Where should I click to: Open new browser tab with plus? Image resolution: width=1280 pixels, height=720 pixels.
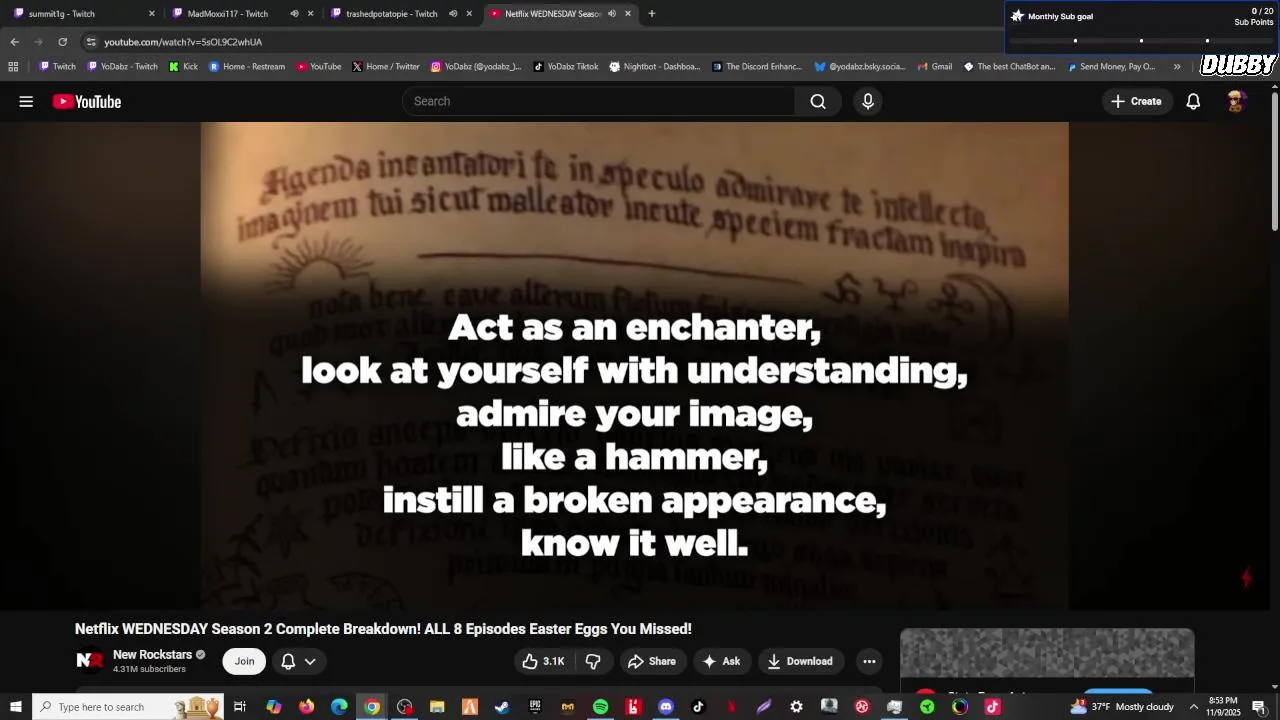pos(652,14)
